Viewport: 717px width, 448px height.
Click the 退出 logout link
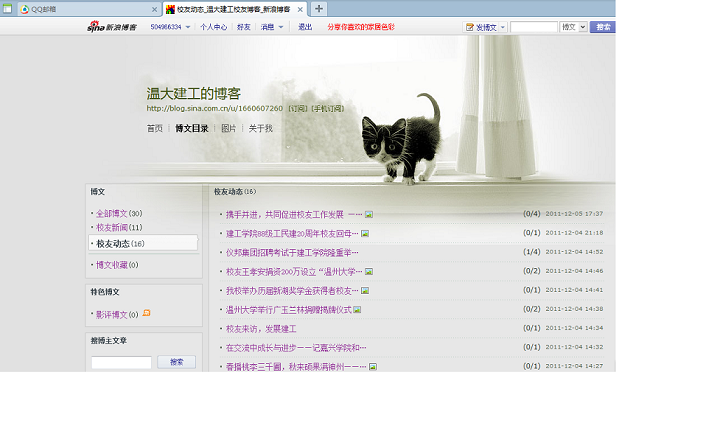pos(305,27)
